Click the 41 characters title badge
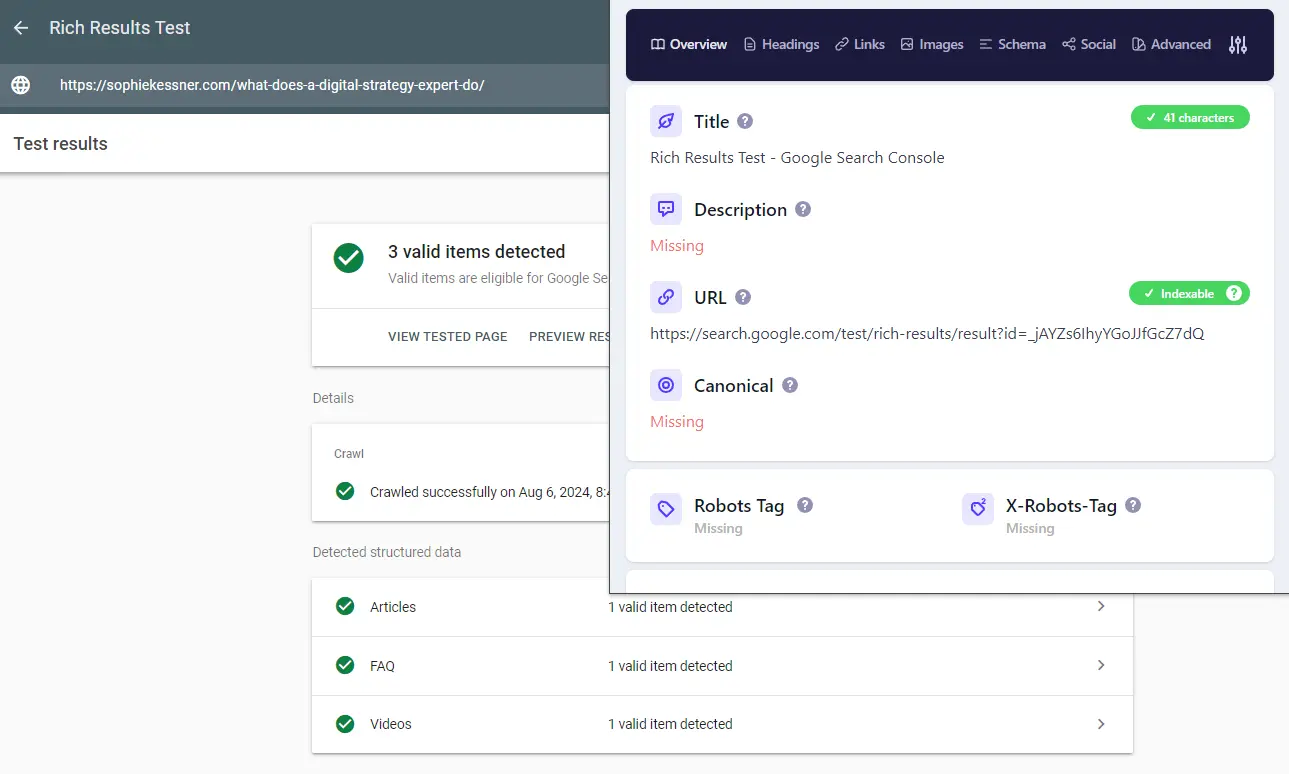 point(1190,118)
